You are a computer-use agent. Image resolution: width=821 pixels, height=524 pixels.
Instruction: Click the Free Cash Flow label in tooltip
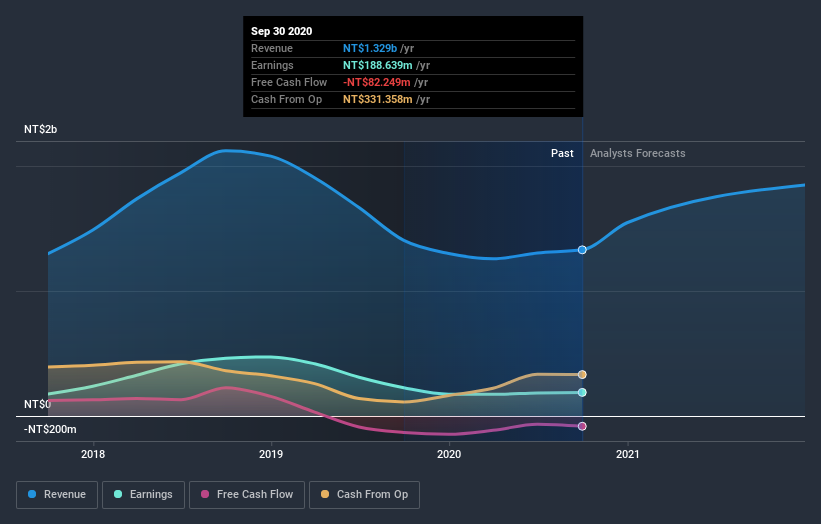coord(289,82)
